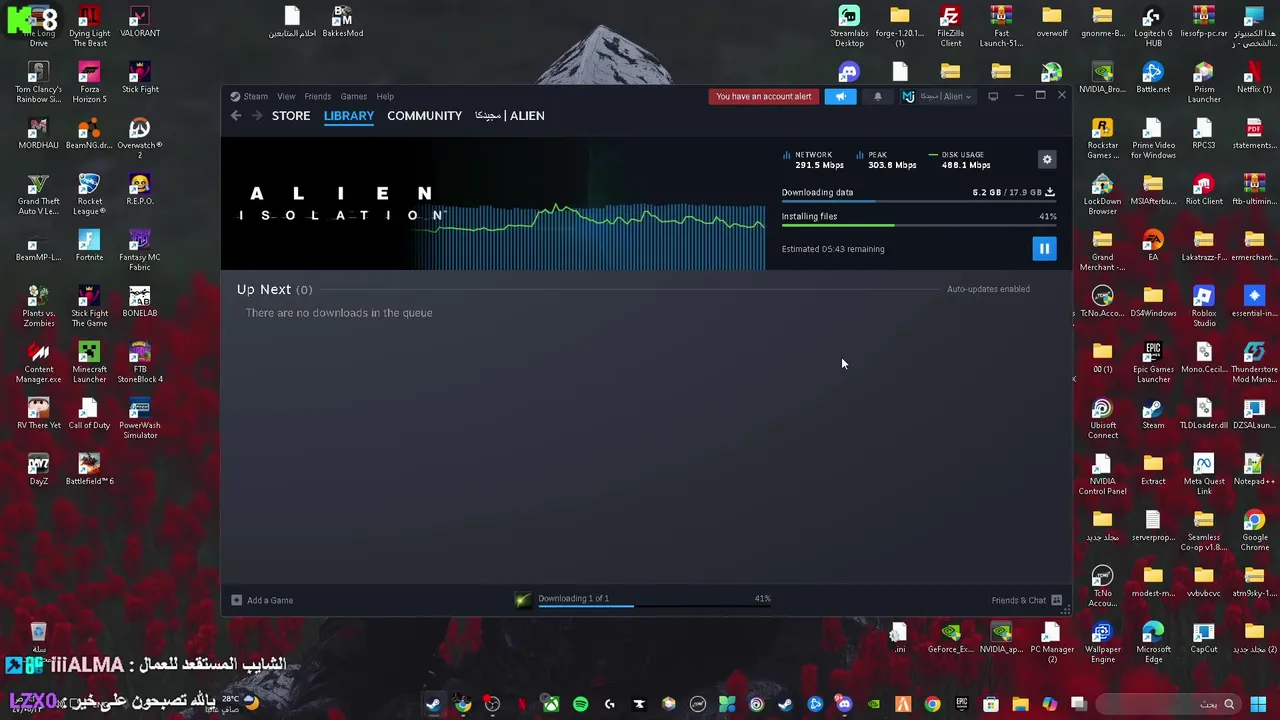Viewport: 1280px width, 720px height.
Task: Open the Games menu
Action: (x=354, y=97)
